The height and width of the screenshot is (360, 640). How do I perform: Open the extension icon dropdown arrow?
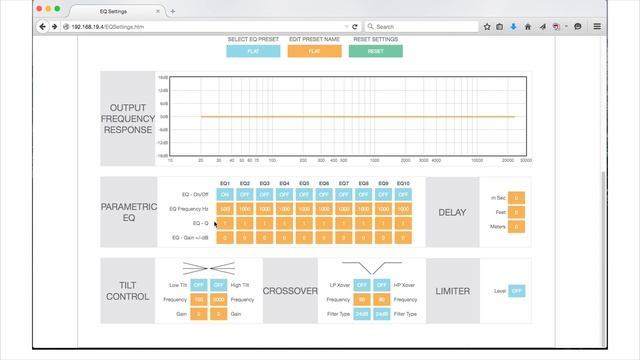click(566, 27)
